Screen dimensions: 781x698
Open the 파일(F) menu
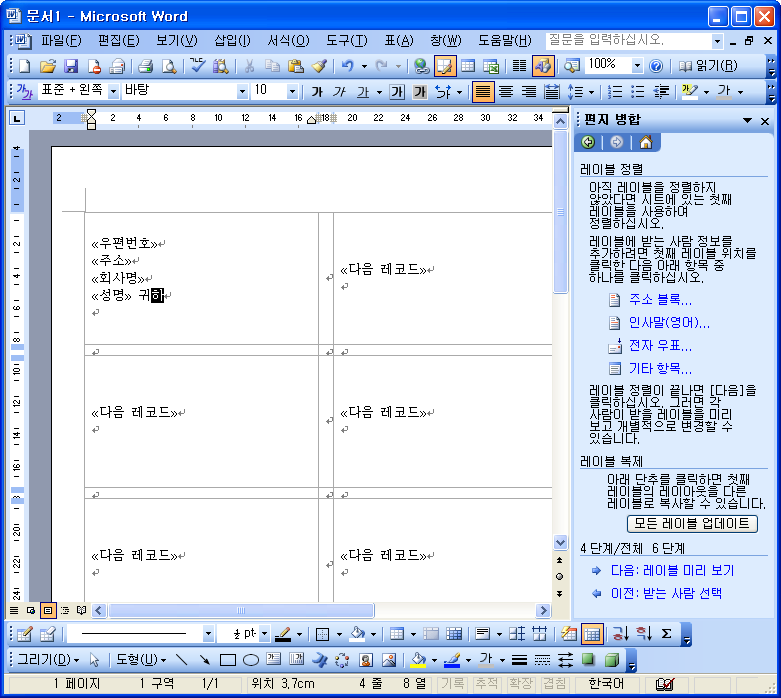[x=61, y=41]
